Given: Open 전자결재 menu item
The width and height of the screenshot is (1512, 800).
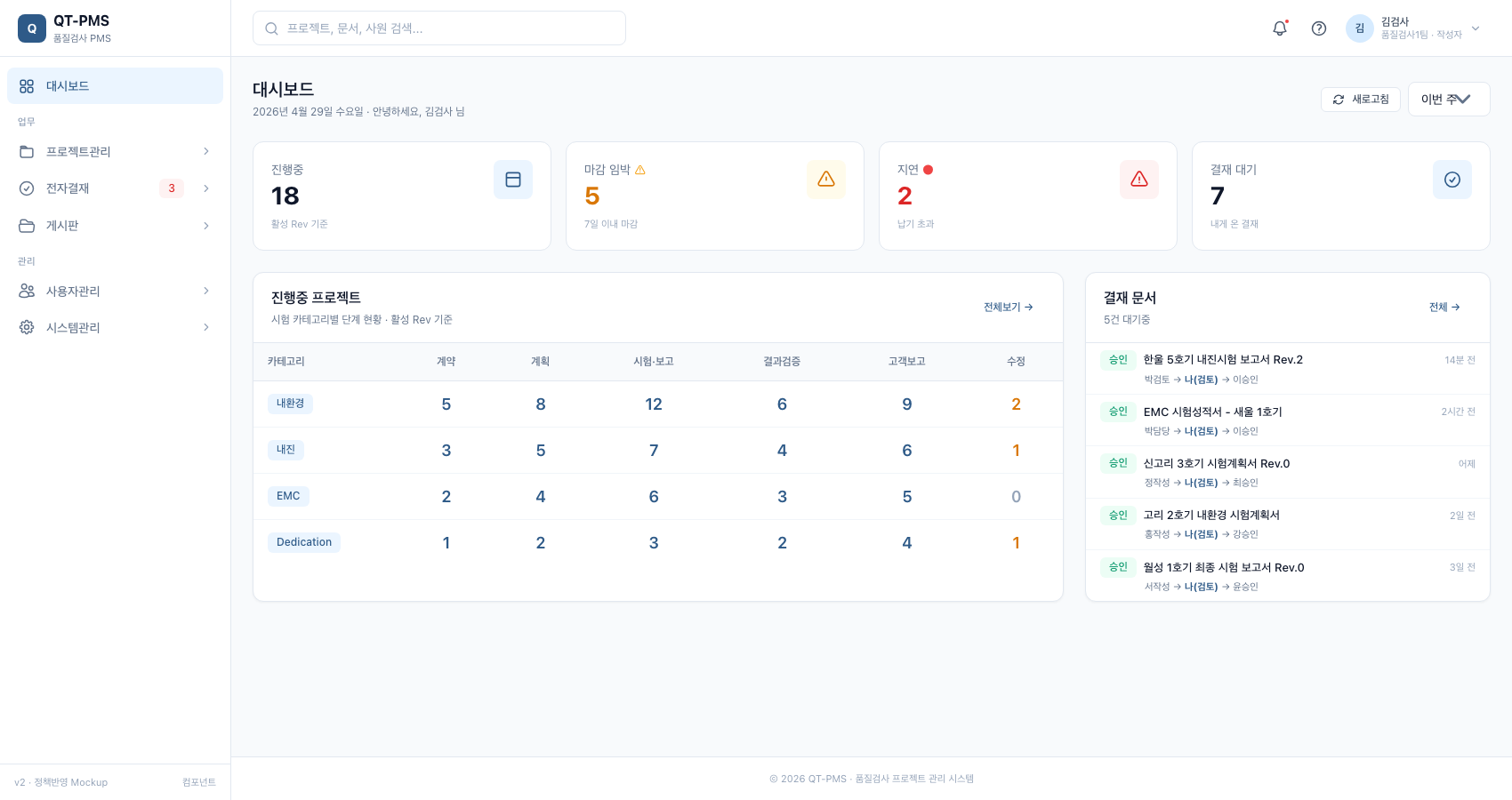Looking at the screenshot, I should [x=116, y=188].
